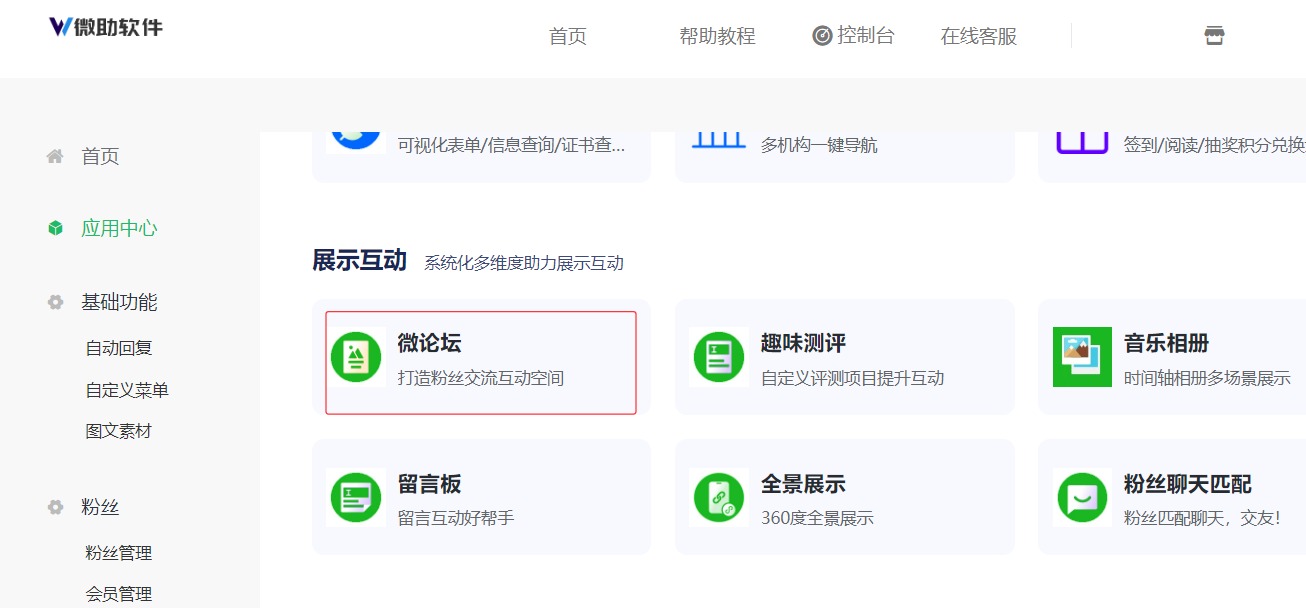Open 自定义菜单 in sidebar

[127, 390]
